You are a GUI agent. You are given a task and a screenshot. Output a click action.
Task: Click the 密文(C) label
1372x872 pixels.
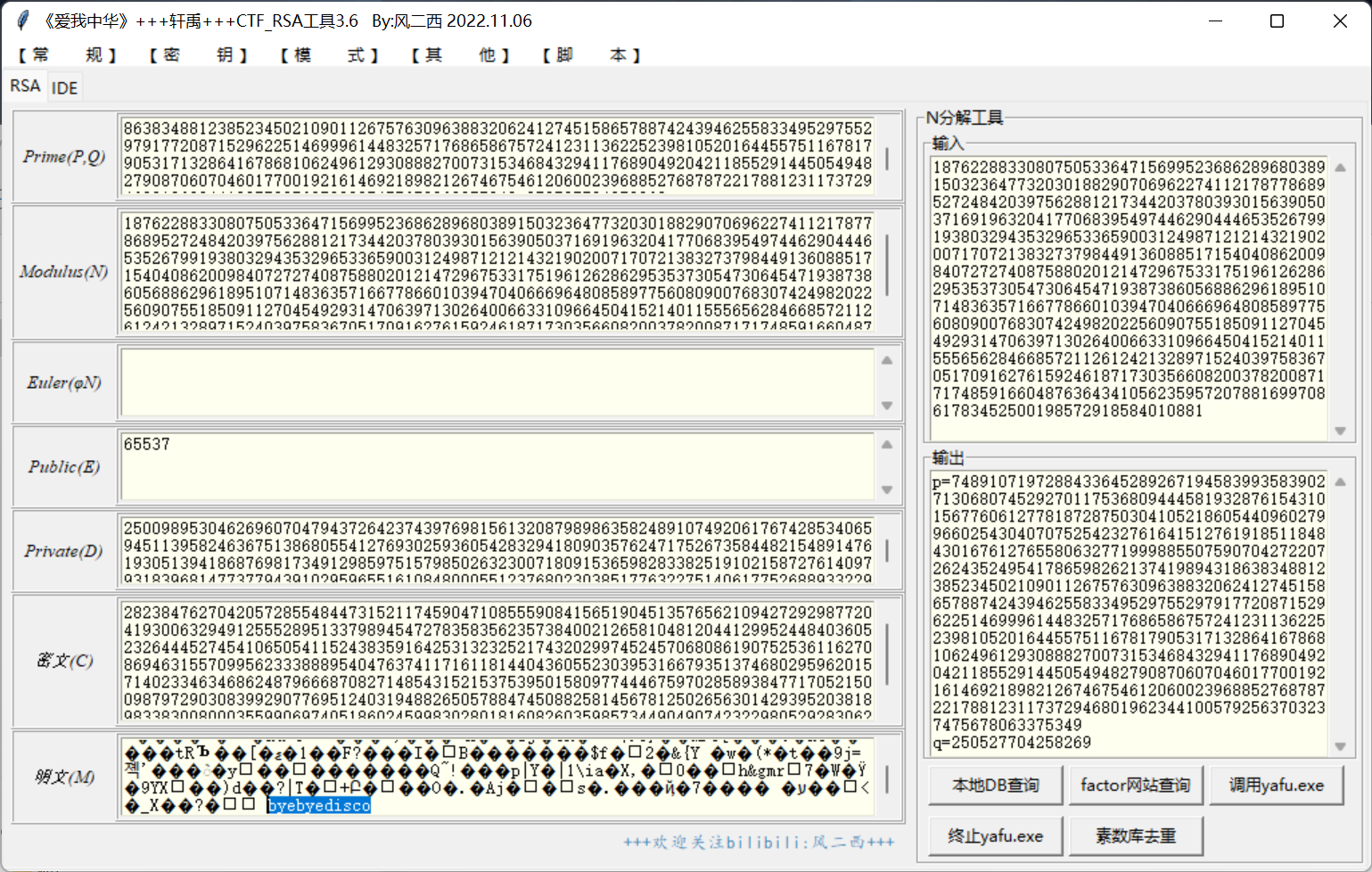(x=64, y=660)
